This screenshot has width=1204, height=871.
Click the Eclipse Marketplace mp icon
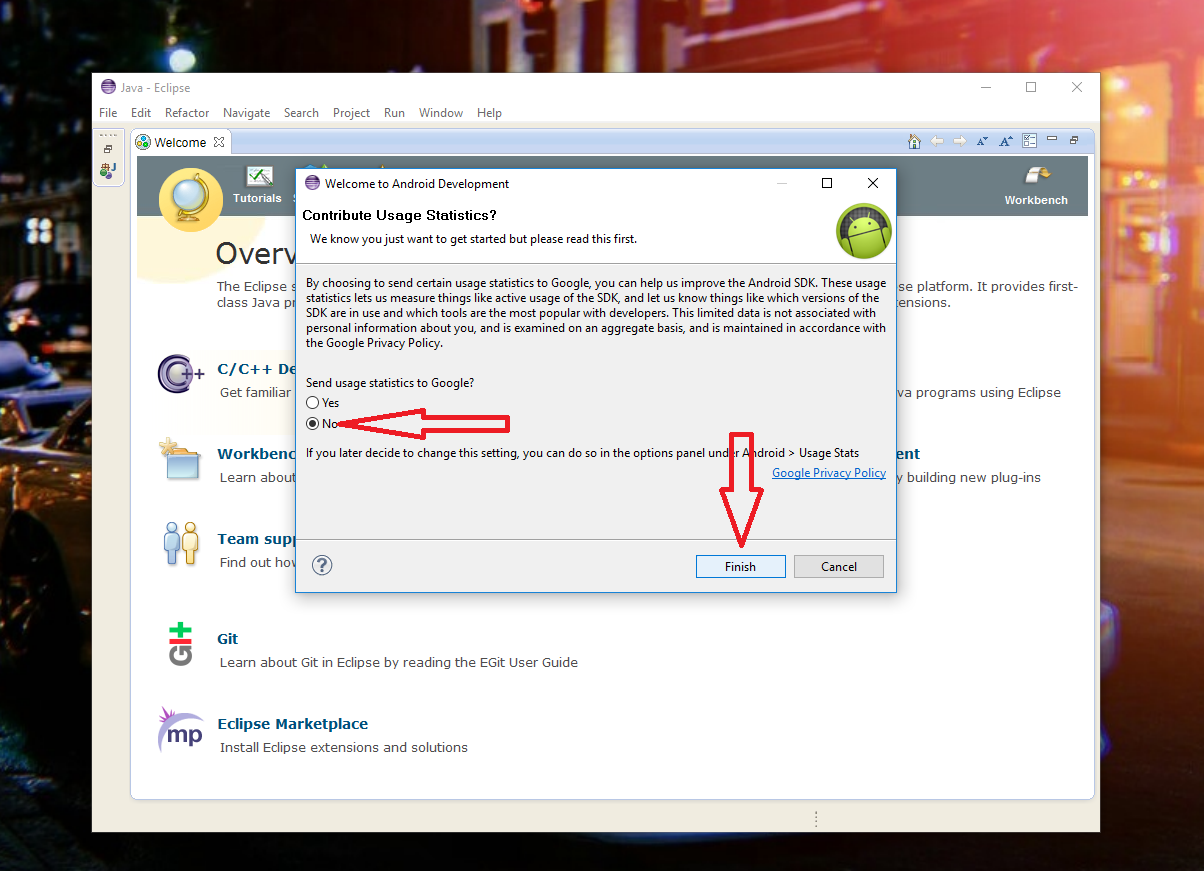coord(181,732)
